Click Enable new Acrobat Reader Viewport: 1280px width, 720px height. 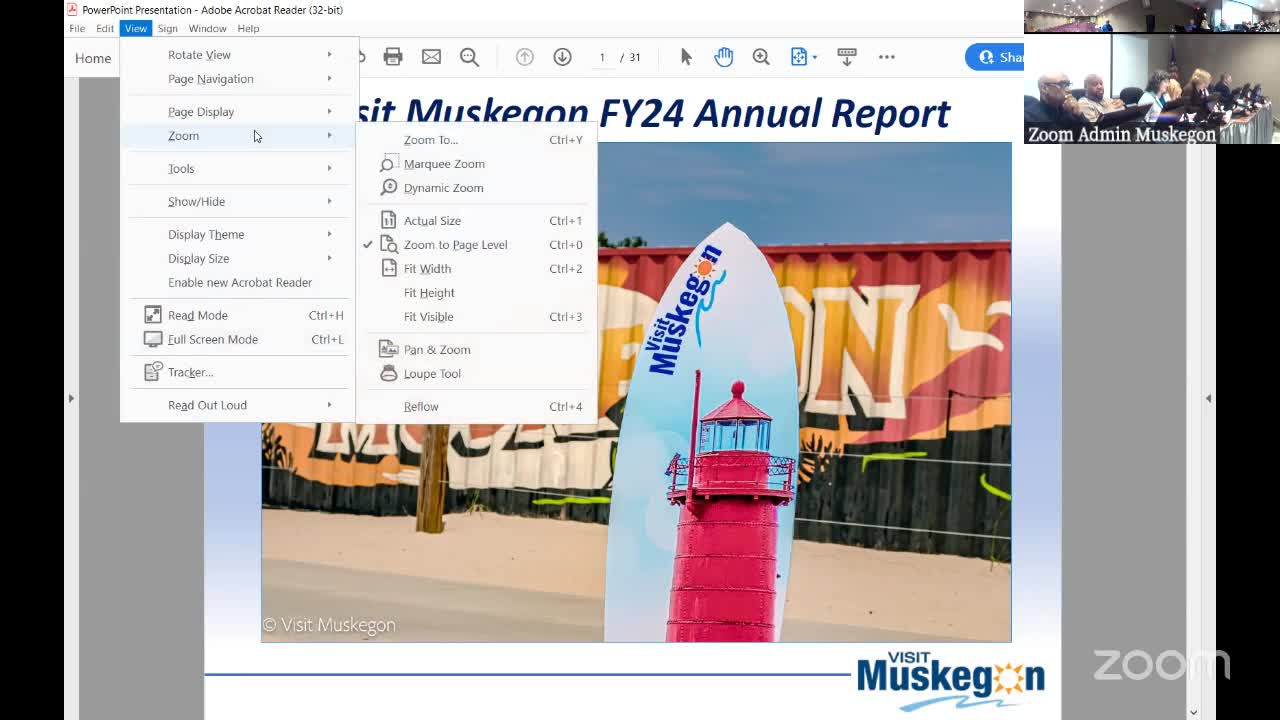tap(240, 282)
